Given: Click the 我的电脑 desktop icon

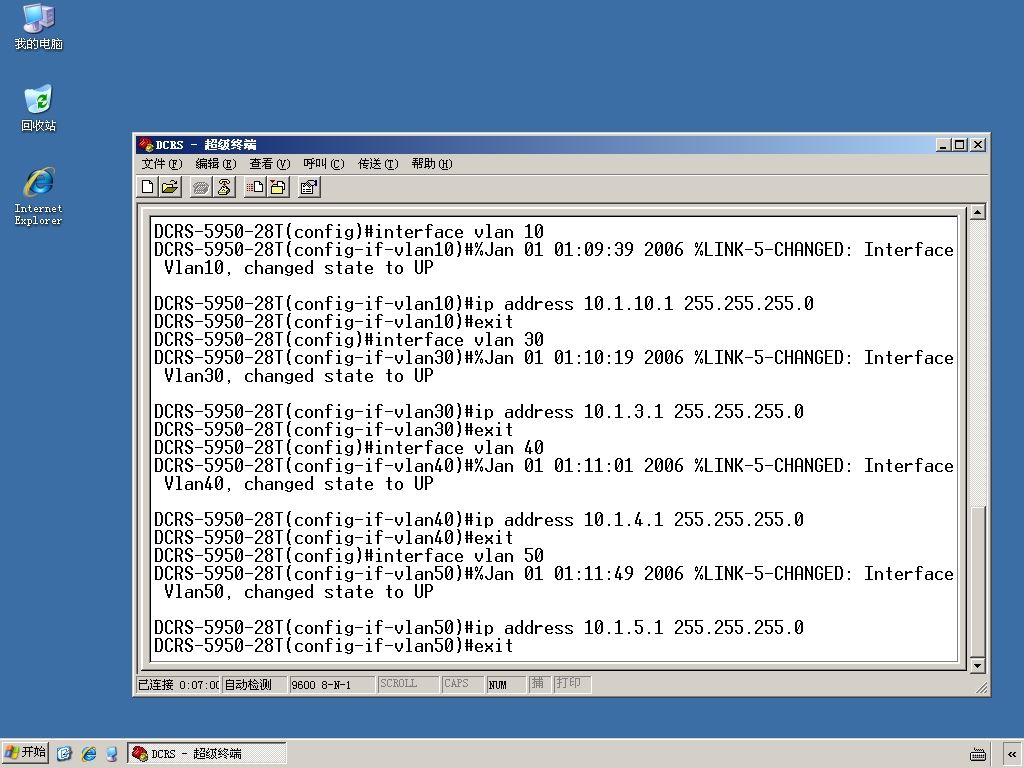Looking at the screenshot, I should click(39, 27).
